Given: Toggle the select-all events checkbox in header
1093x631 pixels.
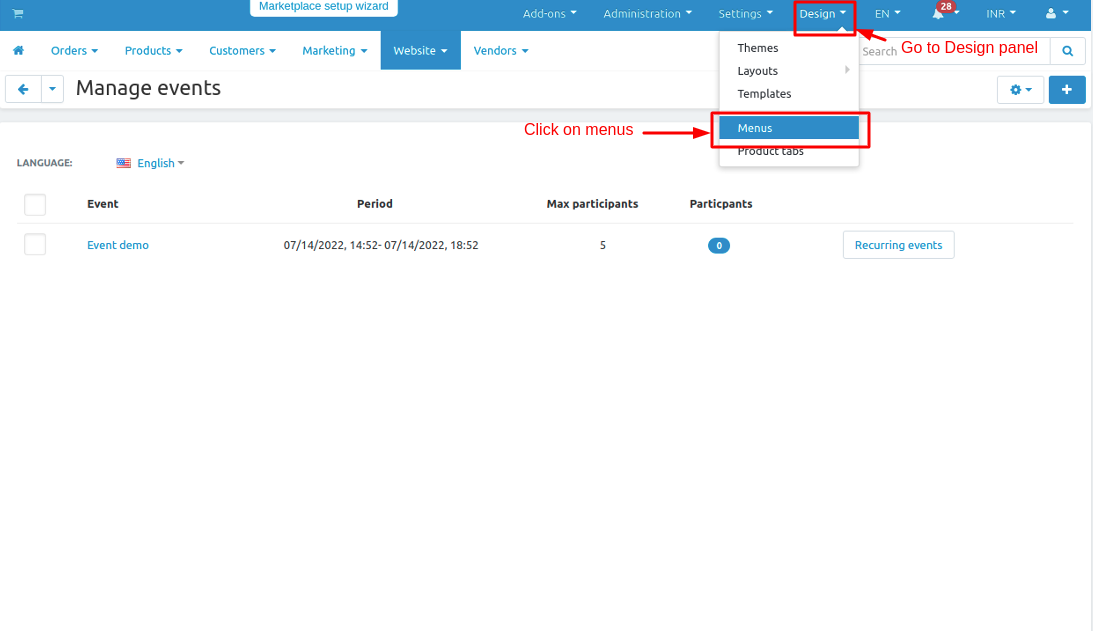Looking at the screenshot, I should click(x=35, y=204).
